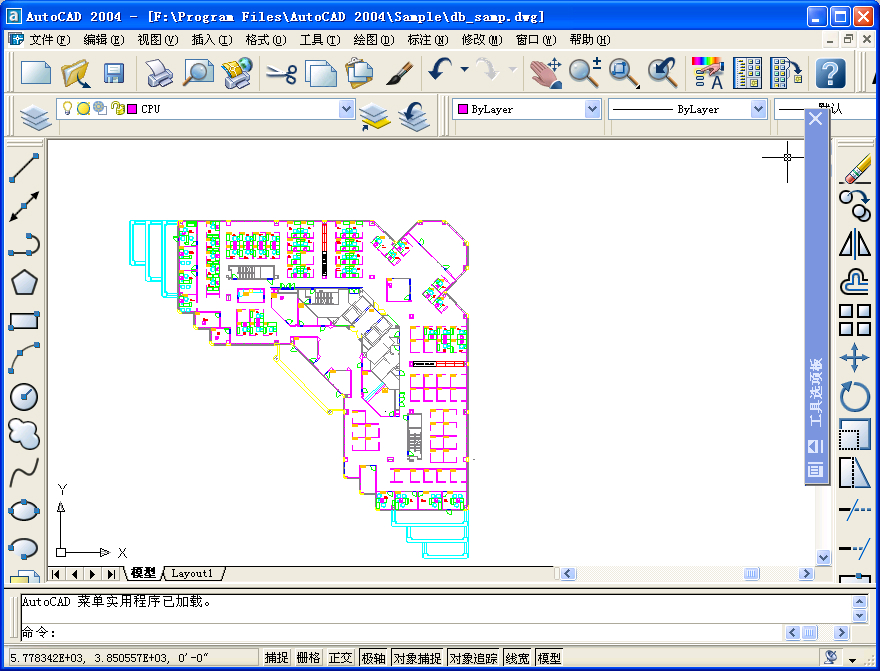Select the Rectangle tool
Image resolution: width=880 pixels, height=671 pixels.
pos(23,320)
